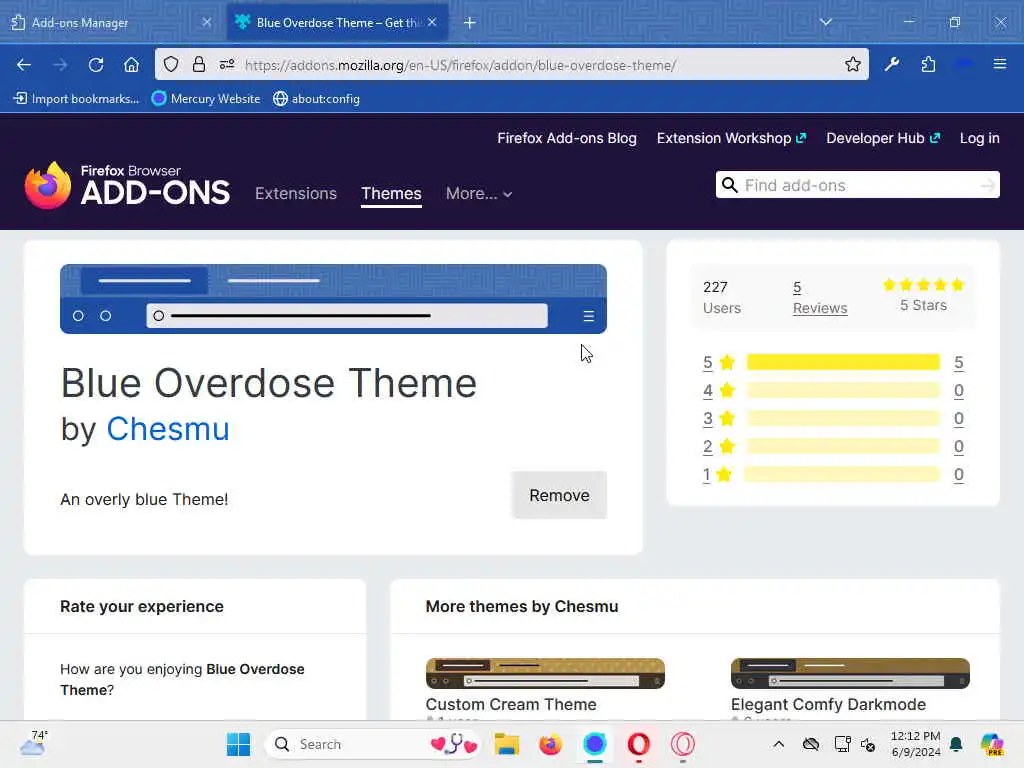Open Elegant Comfy Darkmode theme preview
The height and width of the screenshot is (768, 1024).
click(850, 673)
